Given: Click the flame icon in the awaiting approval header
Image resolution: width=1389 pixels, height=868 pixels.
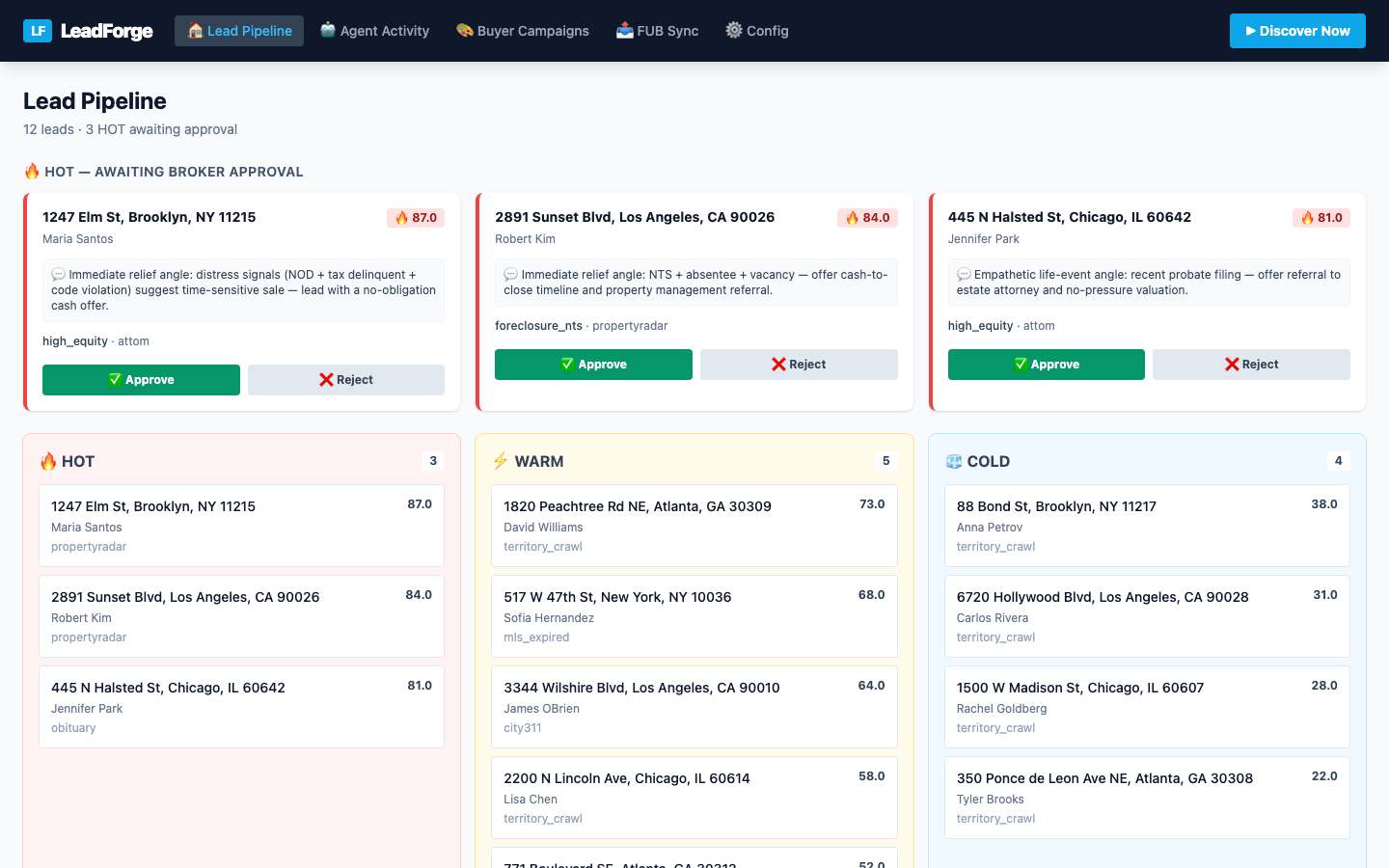Looking at the screenshot, I should point(32,172).
